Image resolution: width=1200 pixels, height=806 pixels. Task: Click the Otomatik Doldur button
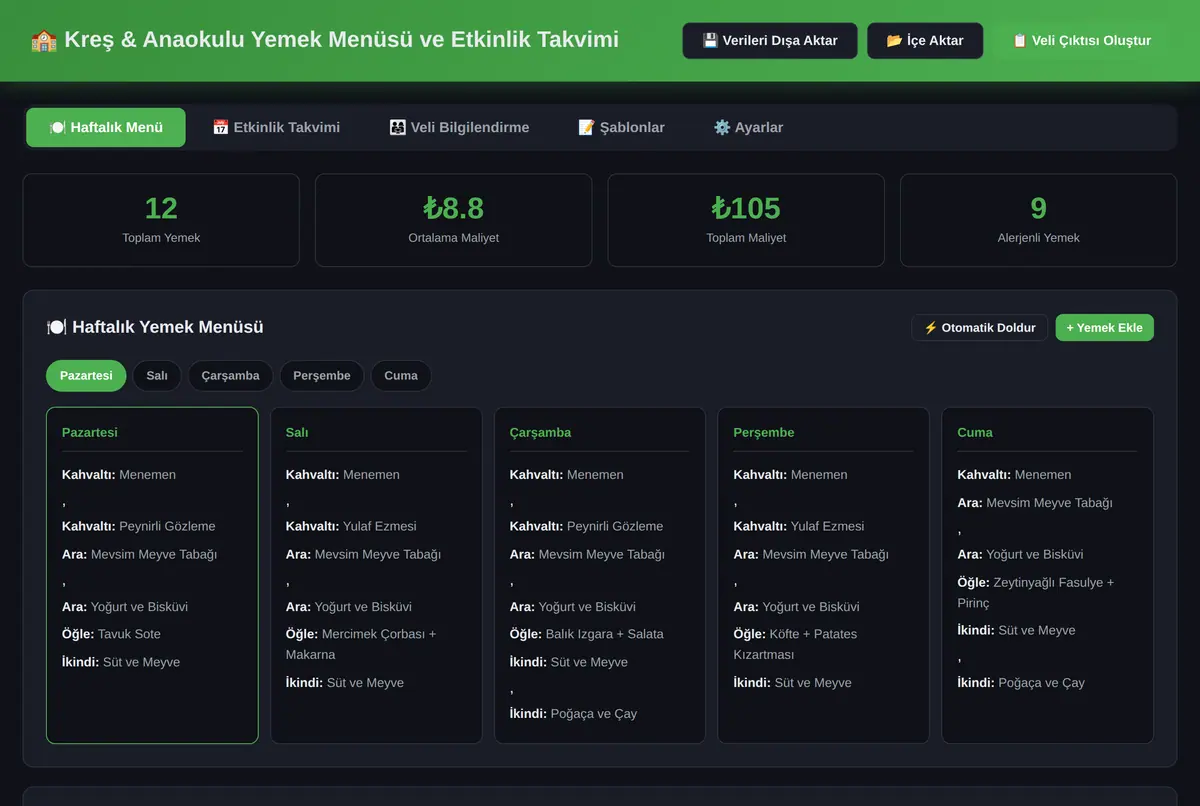(980, 327)
